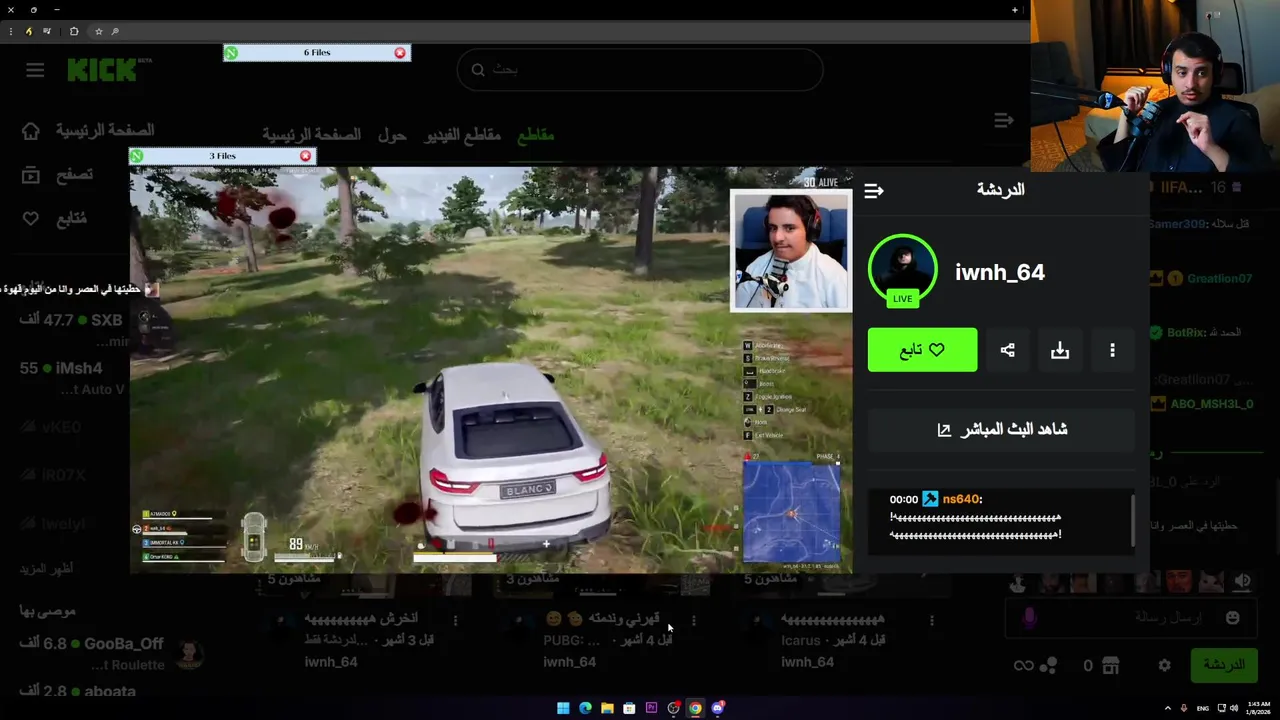Open options for the Icarus clip card
Image resolution: width=1280 pixels, height=720 pixels.
(932, 620)
